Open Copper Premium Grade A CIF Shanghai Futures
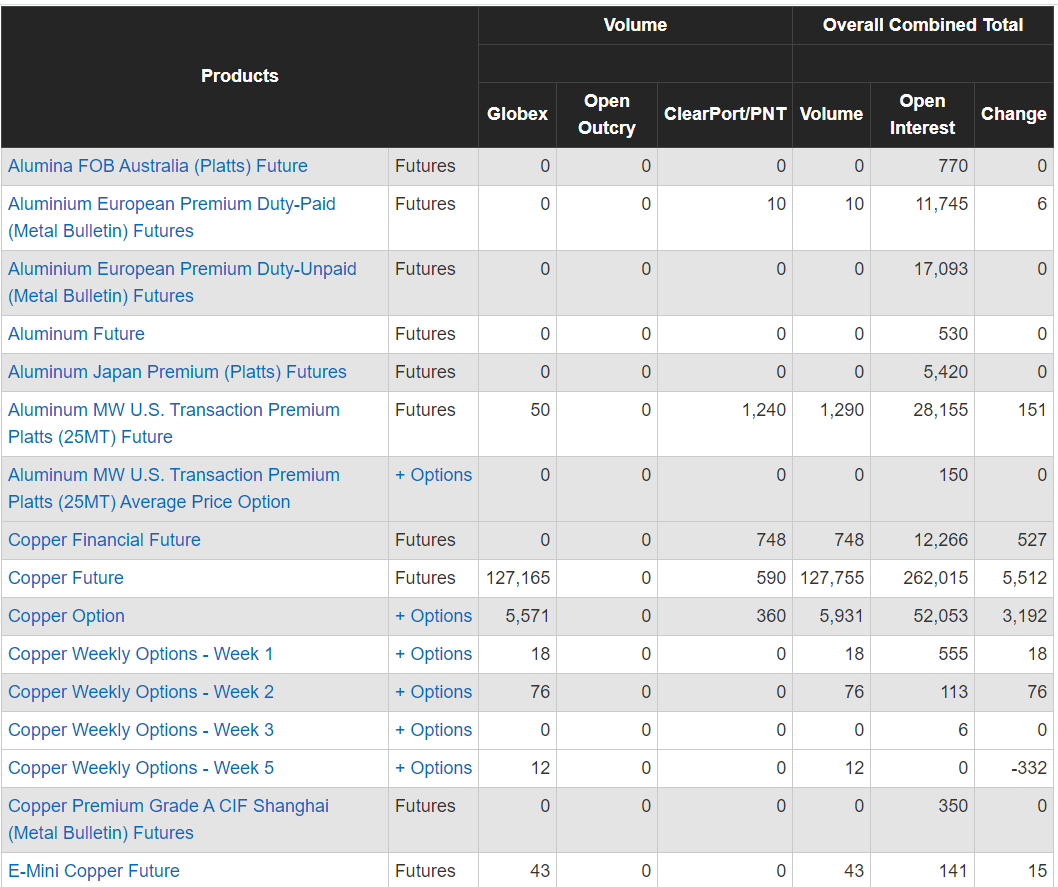 pos(169,820)
